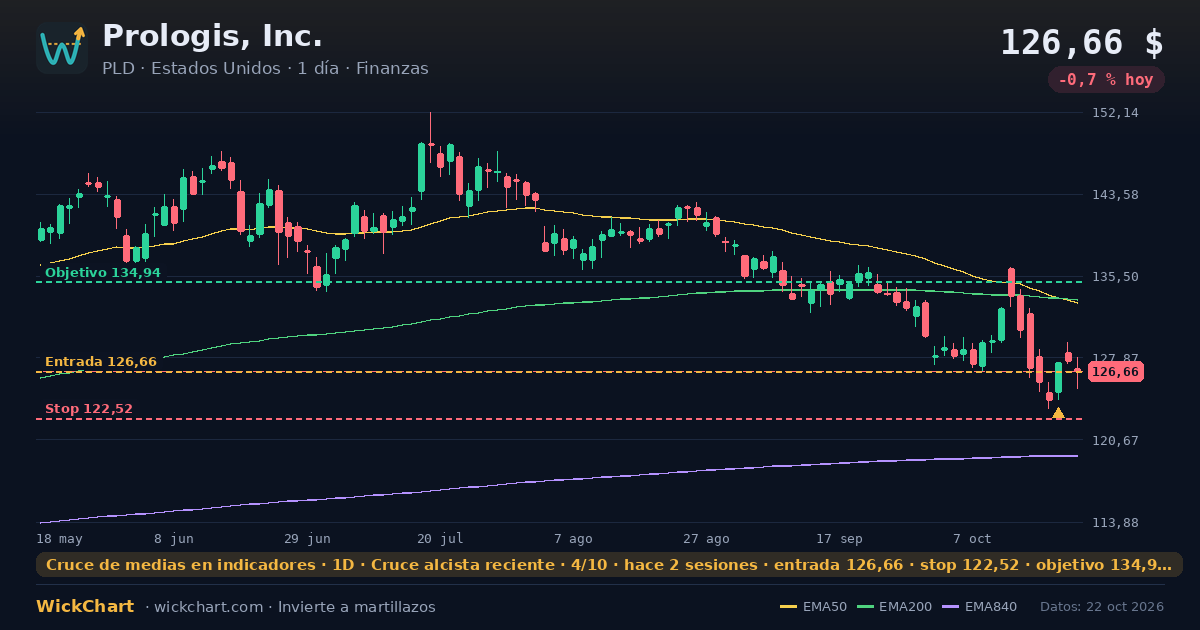Screen dimensions: 1200x630
Task: Click the '7 oct' date axis label
Action: pos(972,538)
